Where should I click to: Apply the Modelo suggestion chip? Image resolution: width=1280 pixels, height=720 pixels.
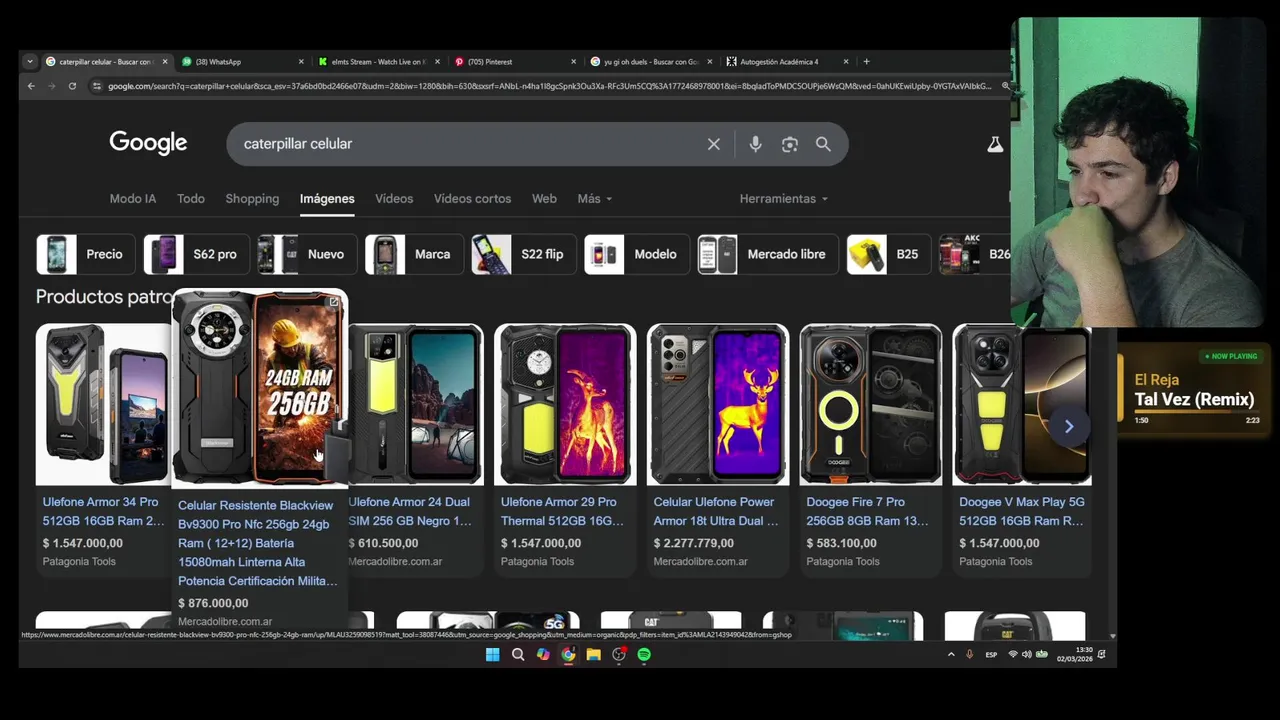637,255
